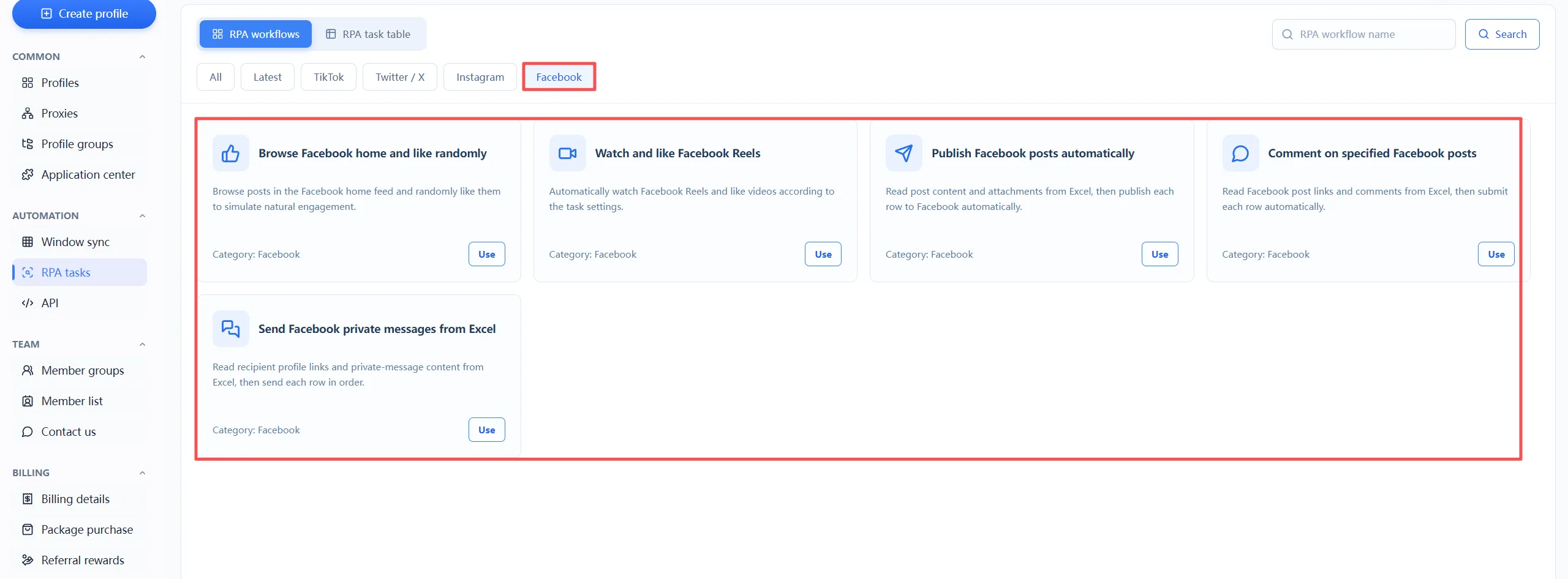The height and width of the screenshot is (579, 1568).
Task: Click the magnifier icon in workflow name field
Action: pos(1287,34)
